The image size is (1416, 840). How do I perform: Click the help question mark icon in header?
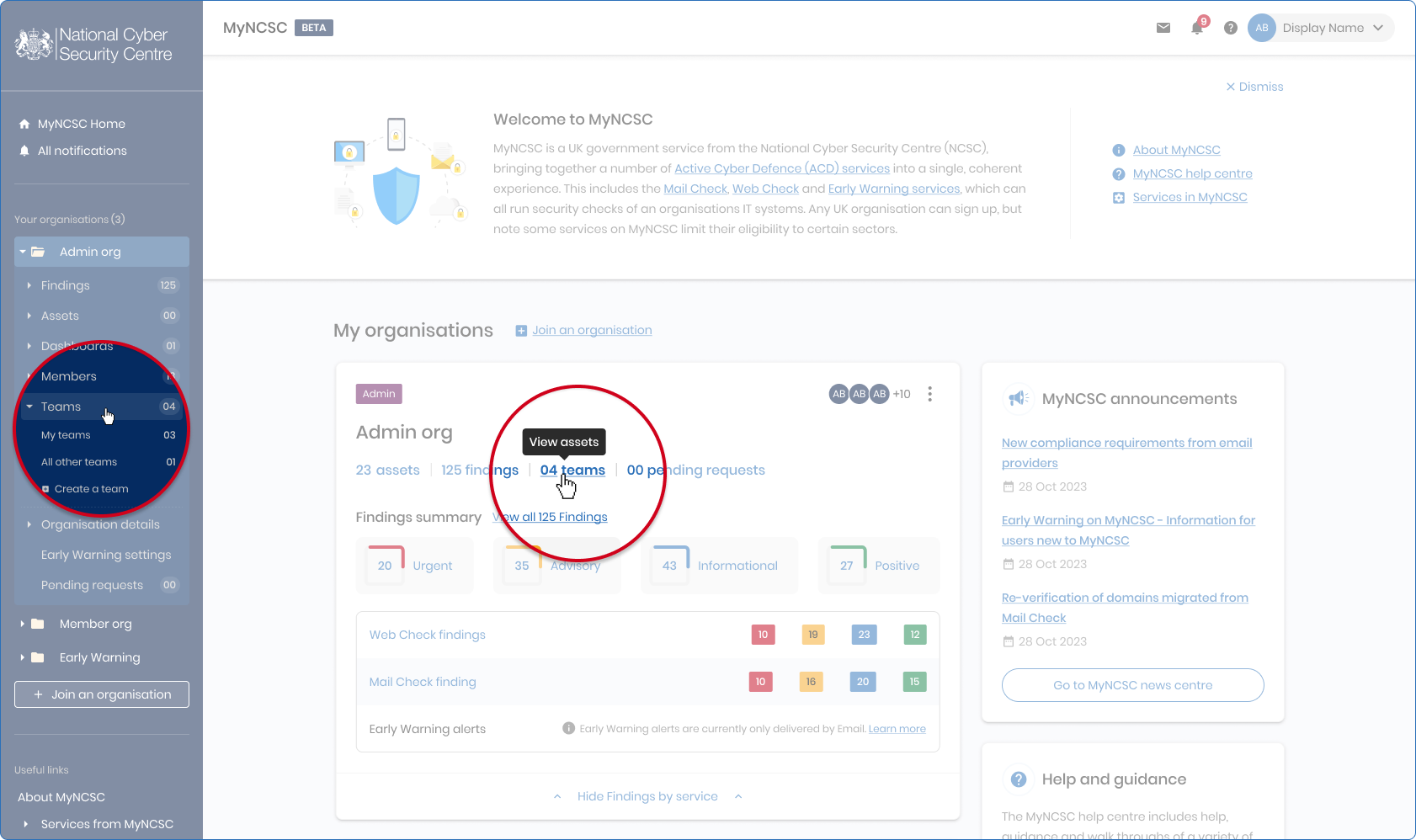tap(1231, 28)
